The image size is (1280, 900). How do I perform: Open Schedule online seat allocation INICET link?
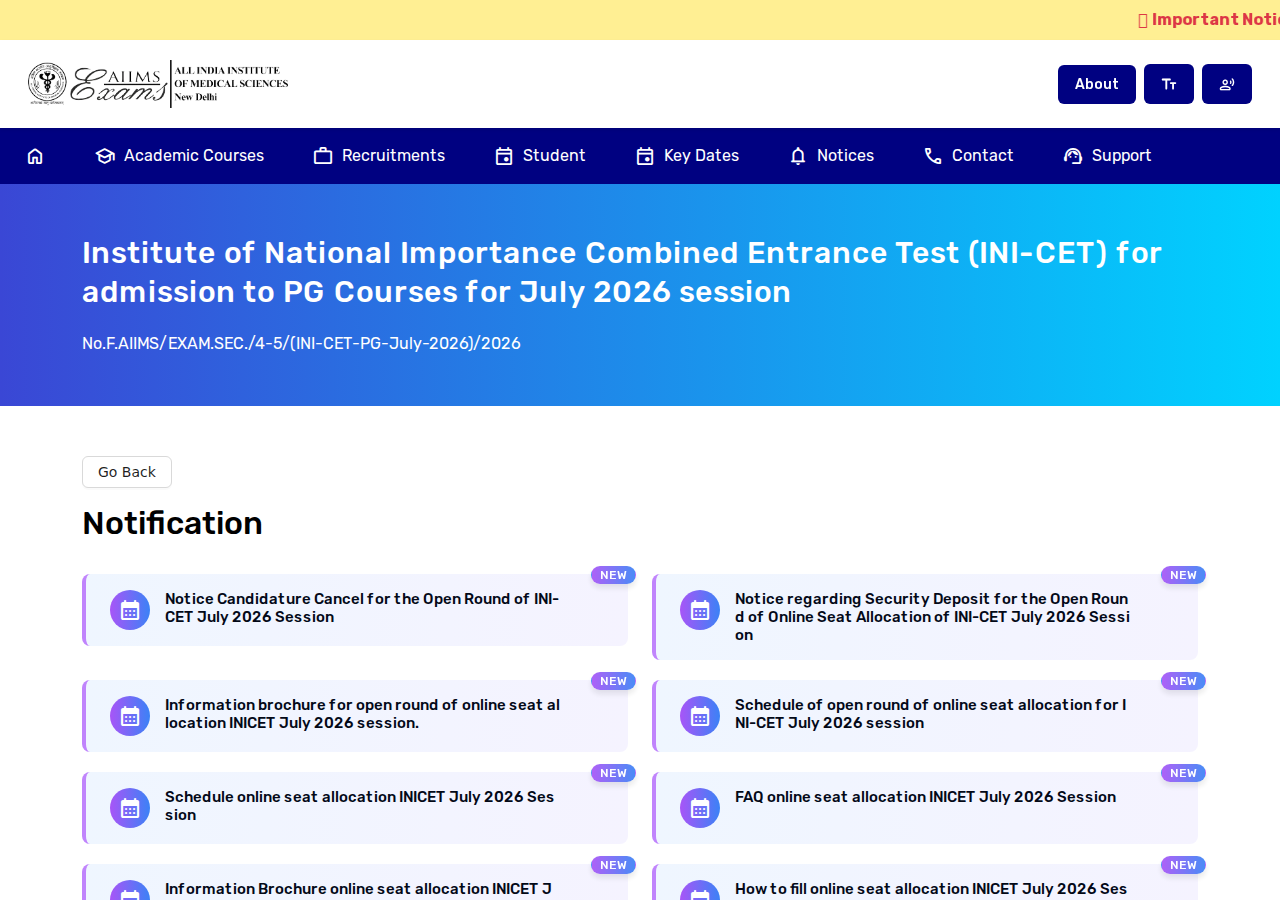point(360,806)
